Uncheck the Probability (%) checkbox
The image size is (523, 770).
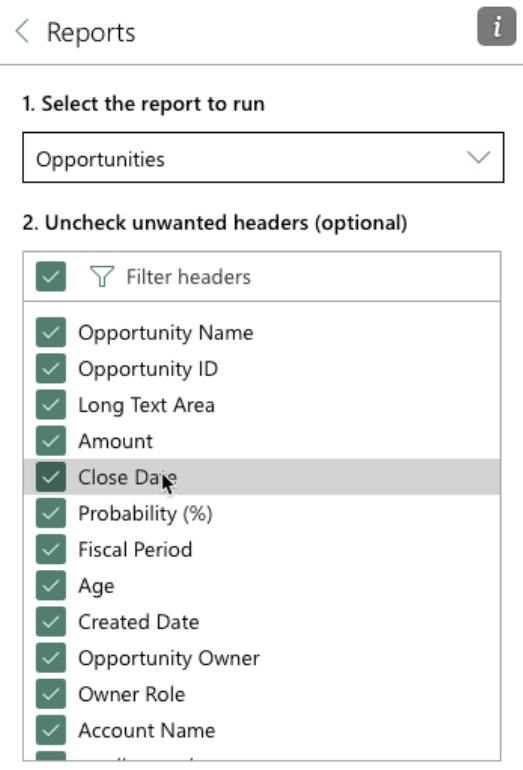pos(51,513)
